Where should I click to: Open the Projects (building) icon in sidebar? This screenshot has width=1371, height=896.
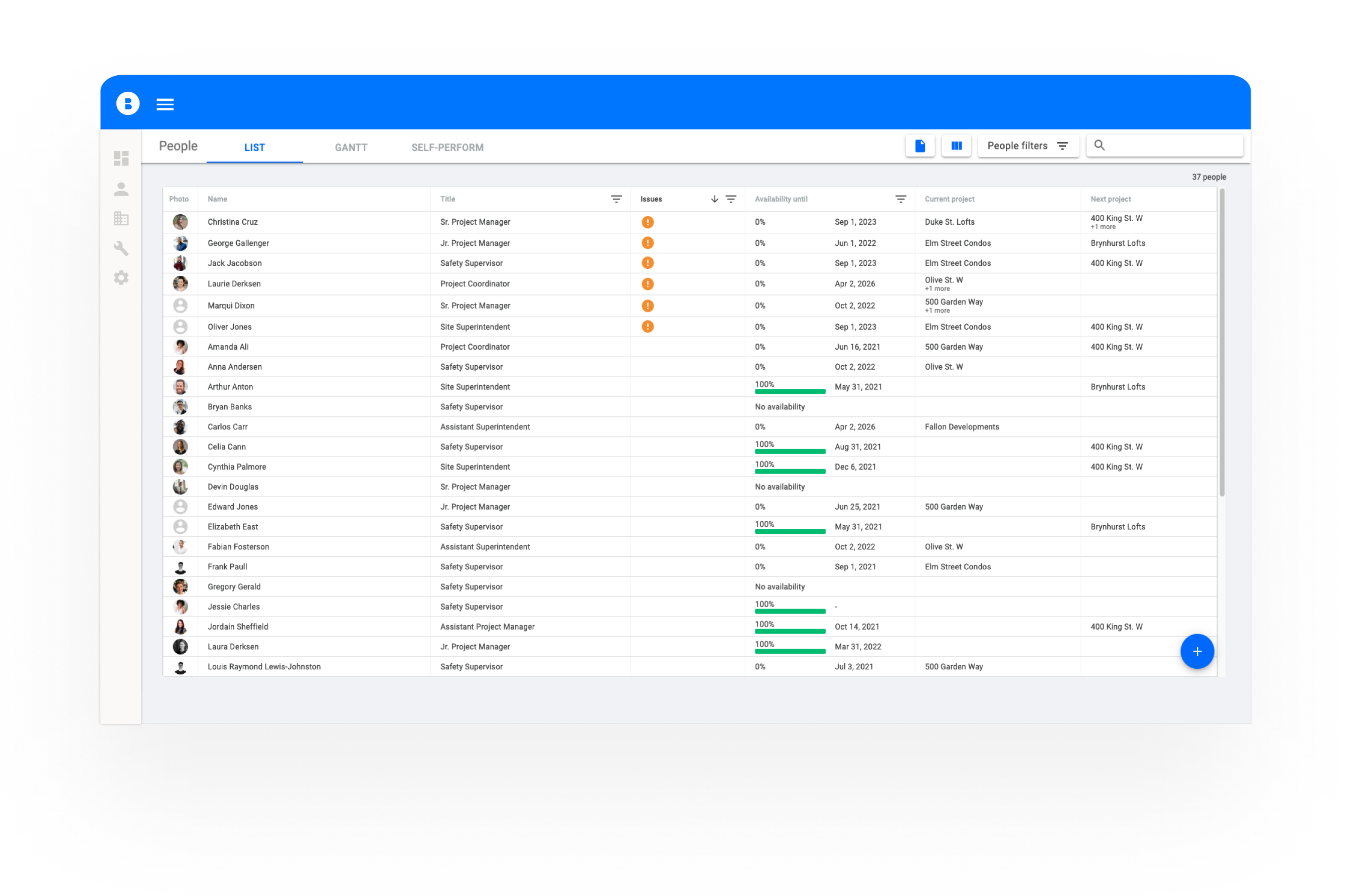click(x=121, y=218)
